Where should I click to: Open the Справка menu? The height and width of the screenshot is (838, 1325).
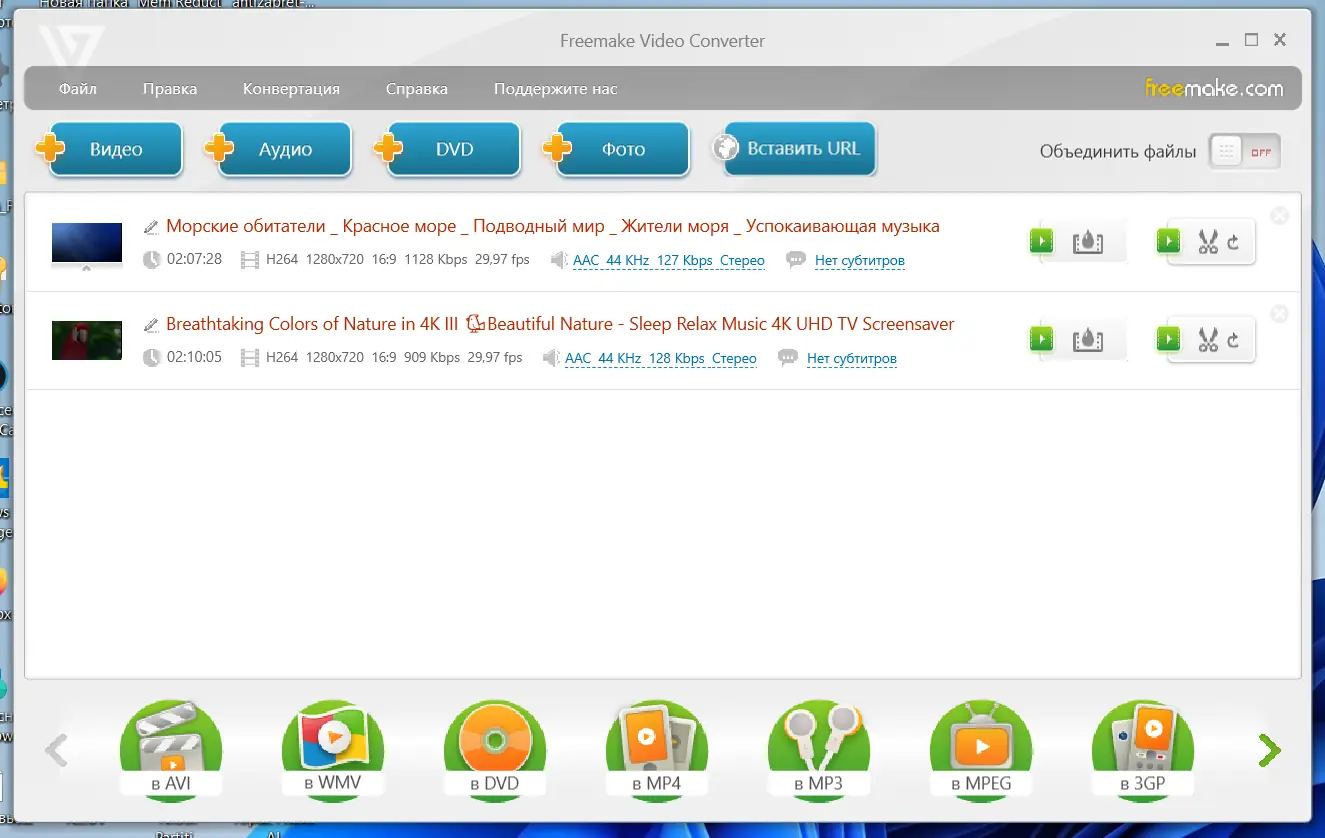coord(417,89)
